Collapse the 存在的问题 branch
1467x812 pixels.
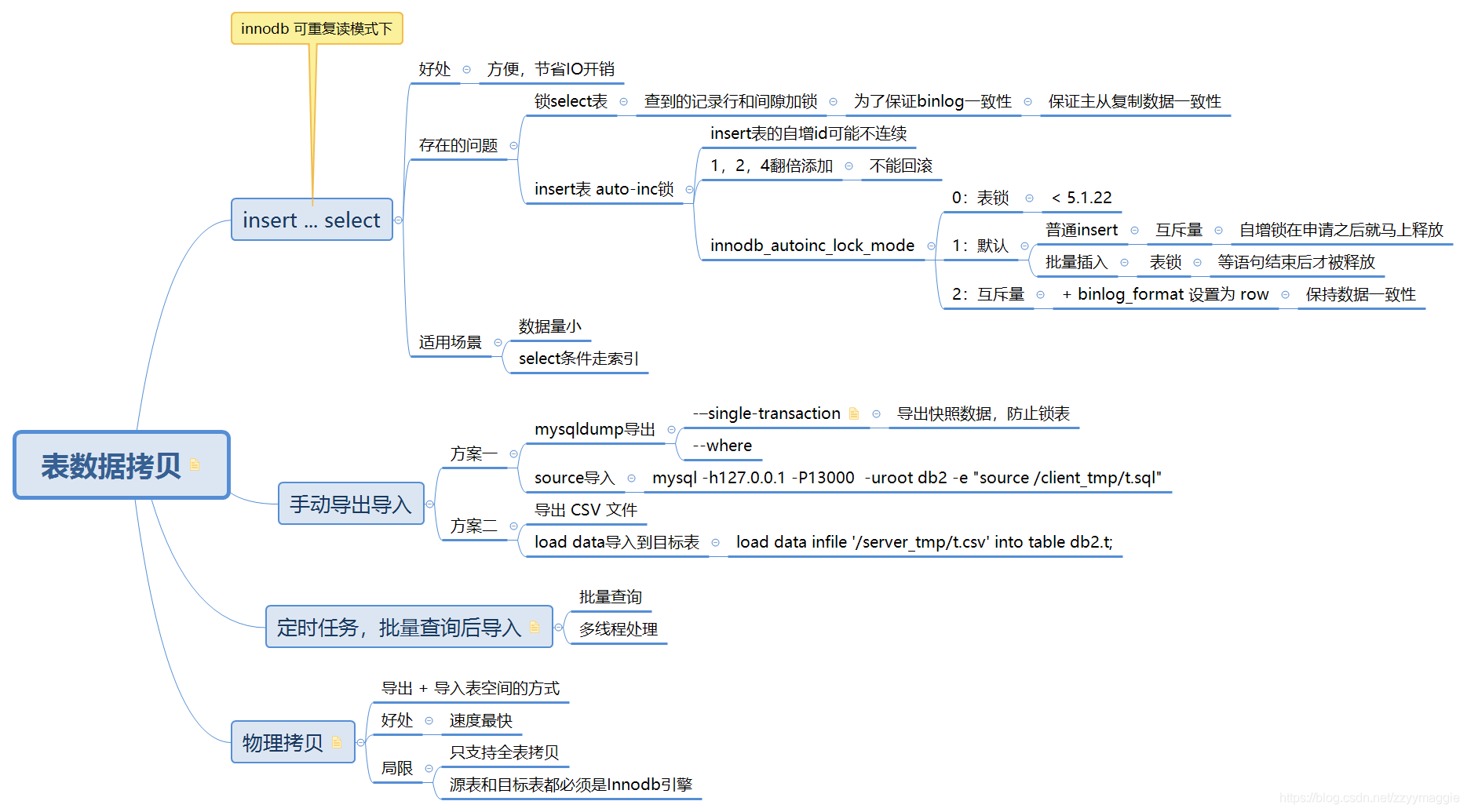click(x=513, y=146)
